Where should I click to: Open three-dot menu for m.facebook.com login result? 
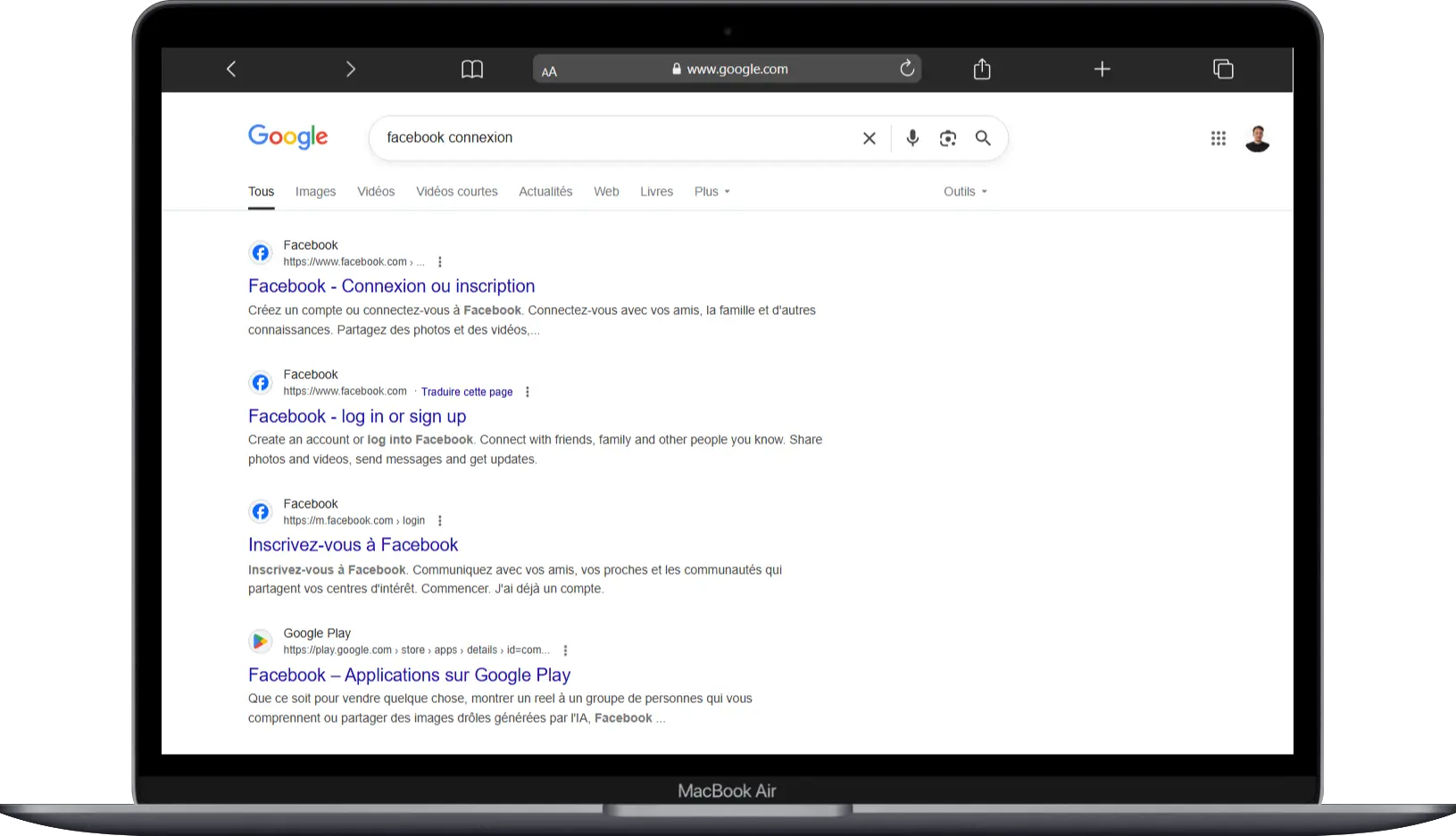(440, 521)
